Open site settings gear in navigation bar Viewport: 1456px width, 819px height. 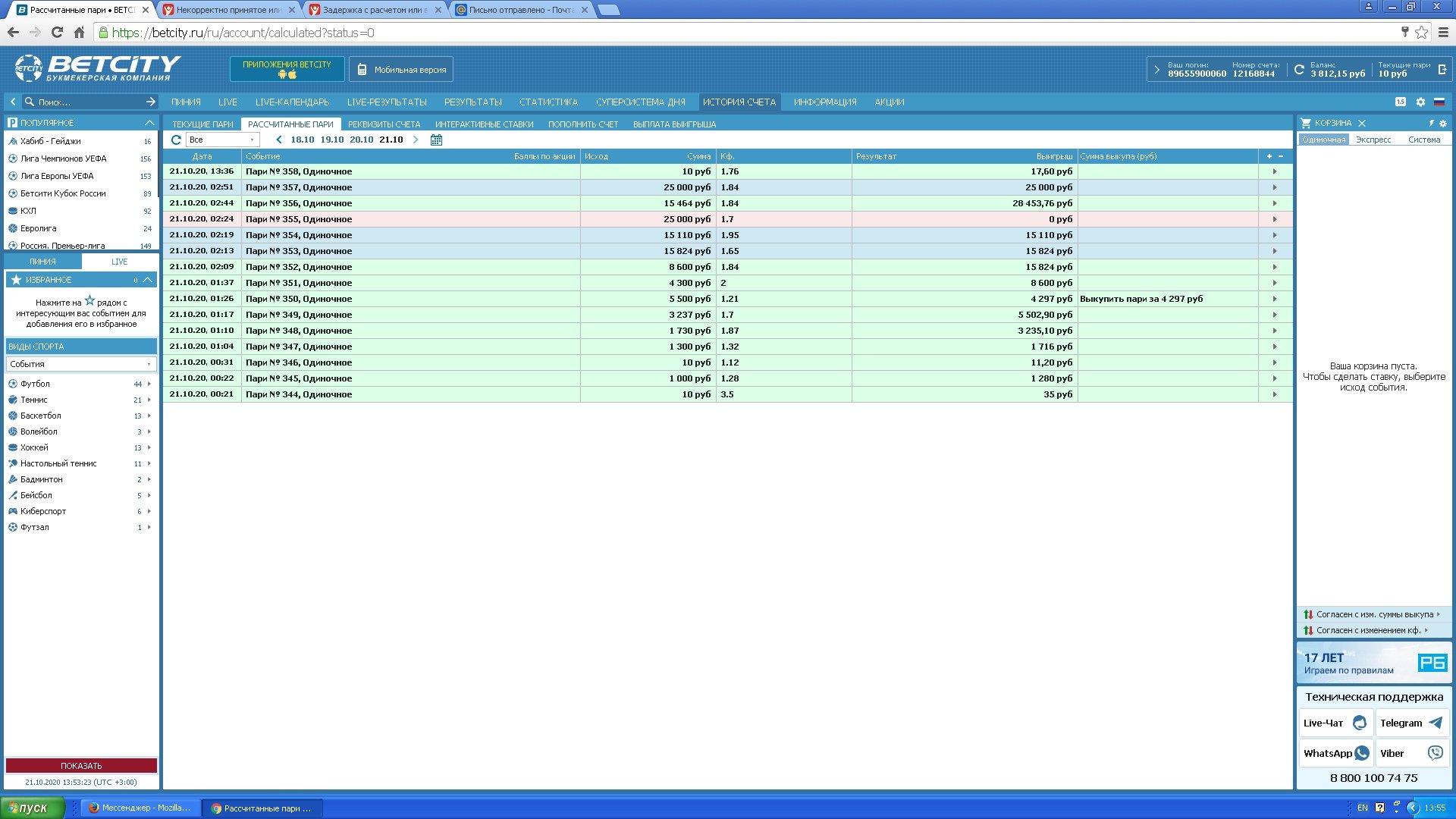point(1420,102)
